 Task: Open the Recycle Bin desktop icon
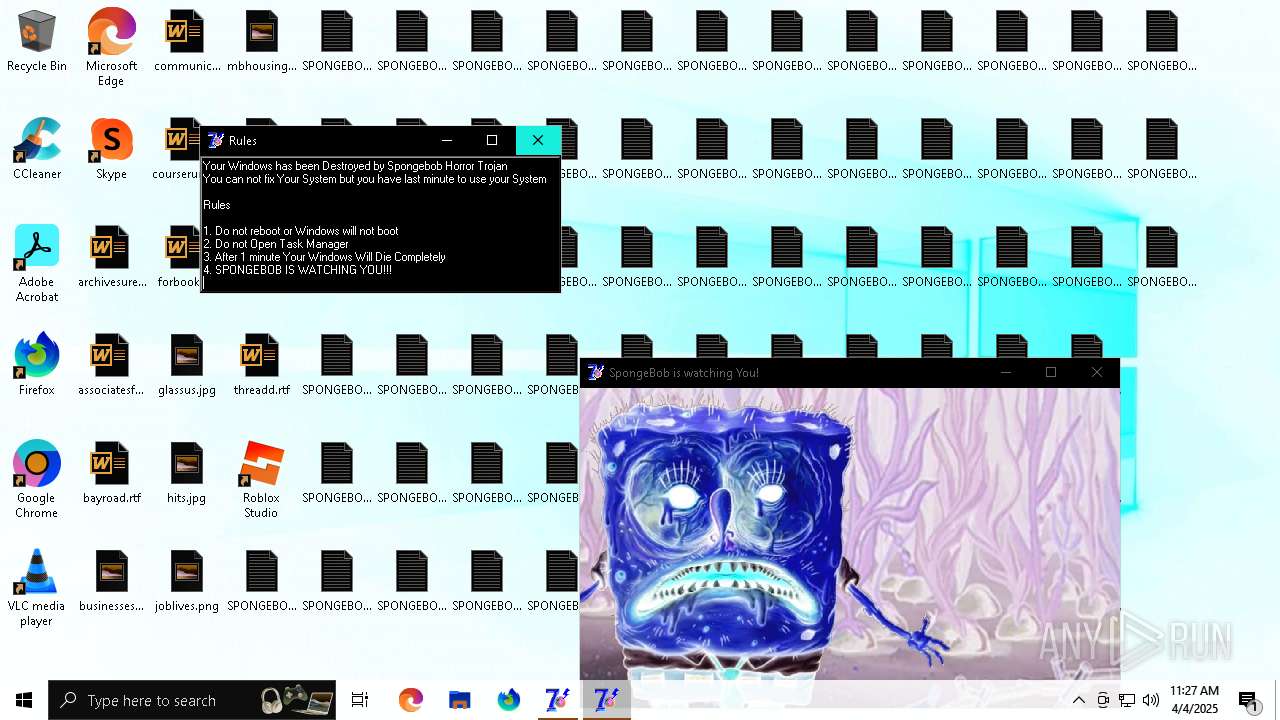point(37,41)
